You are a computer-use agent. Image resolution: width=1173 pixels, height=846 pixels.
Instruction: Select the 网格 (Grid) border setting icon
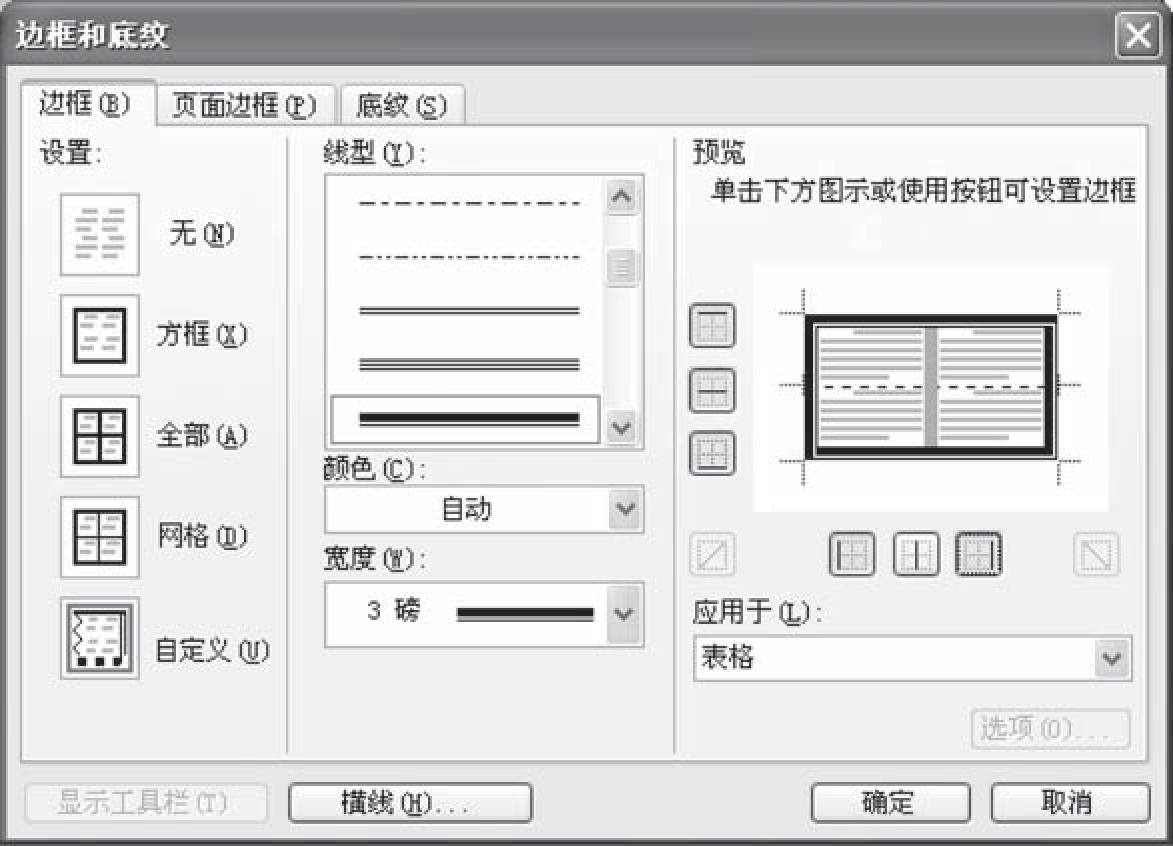point(99,537)
